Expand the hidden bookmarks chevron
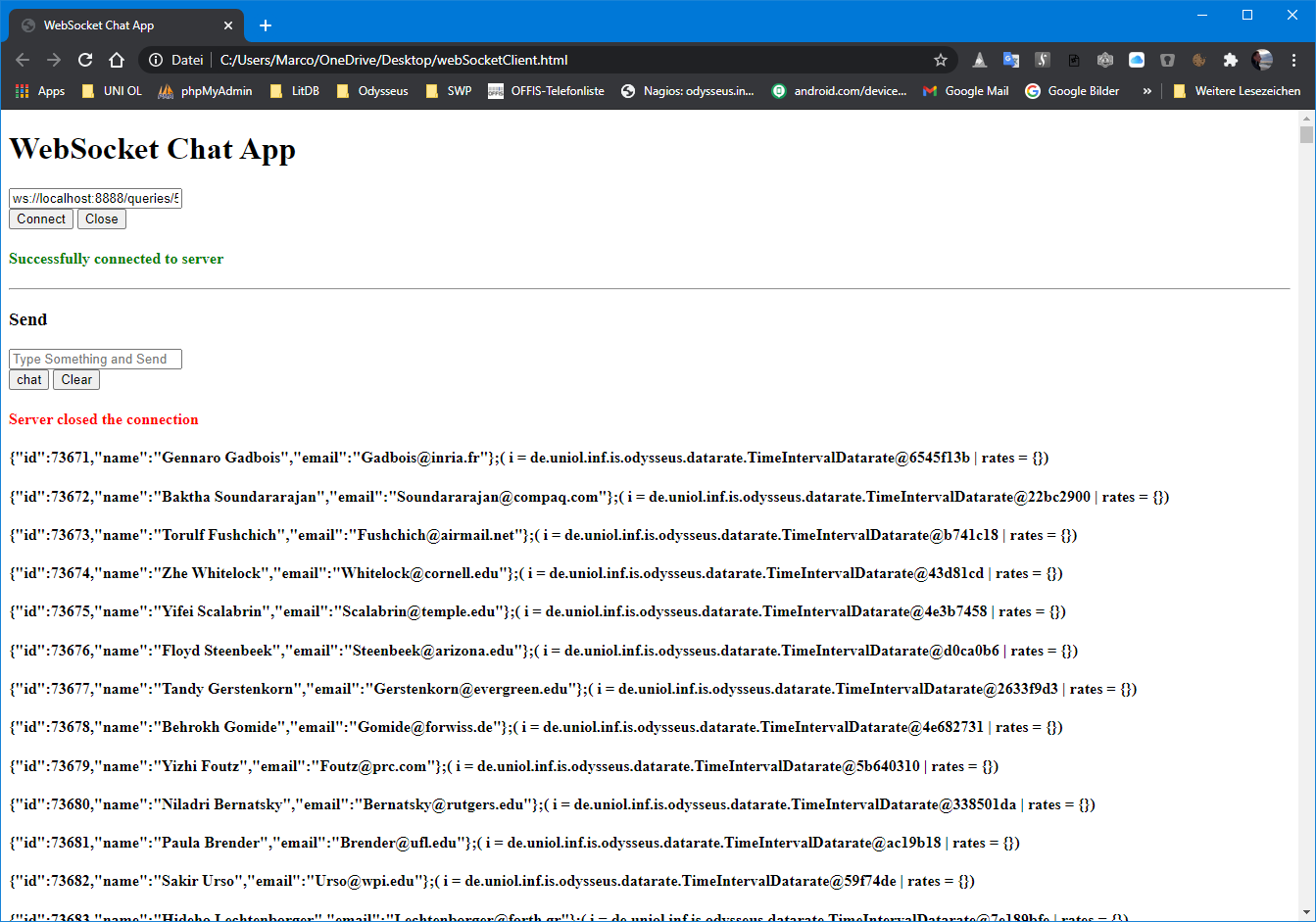Screen dimensions: 1316x922 point(1146,91)
